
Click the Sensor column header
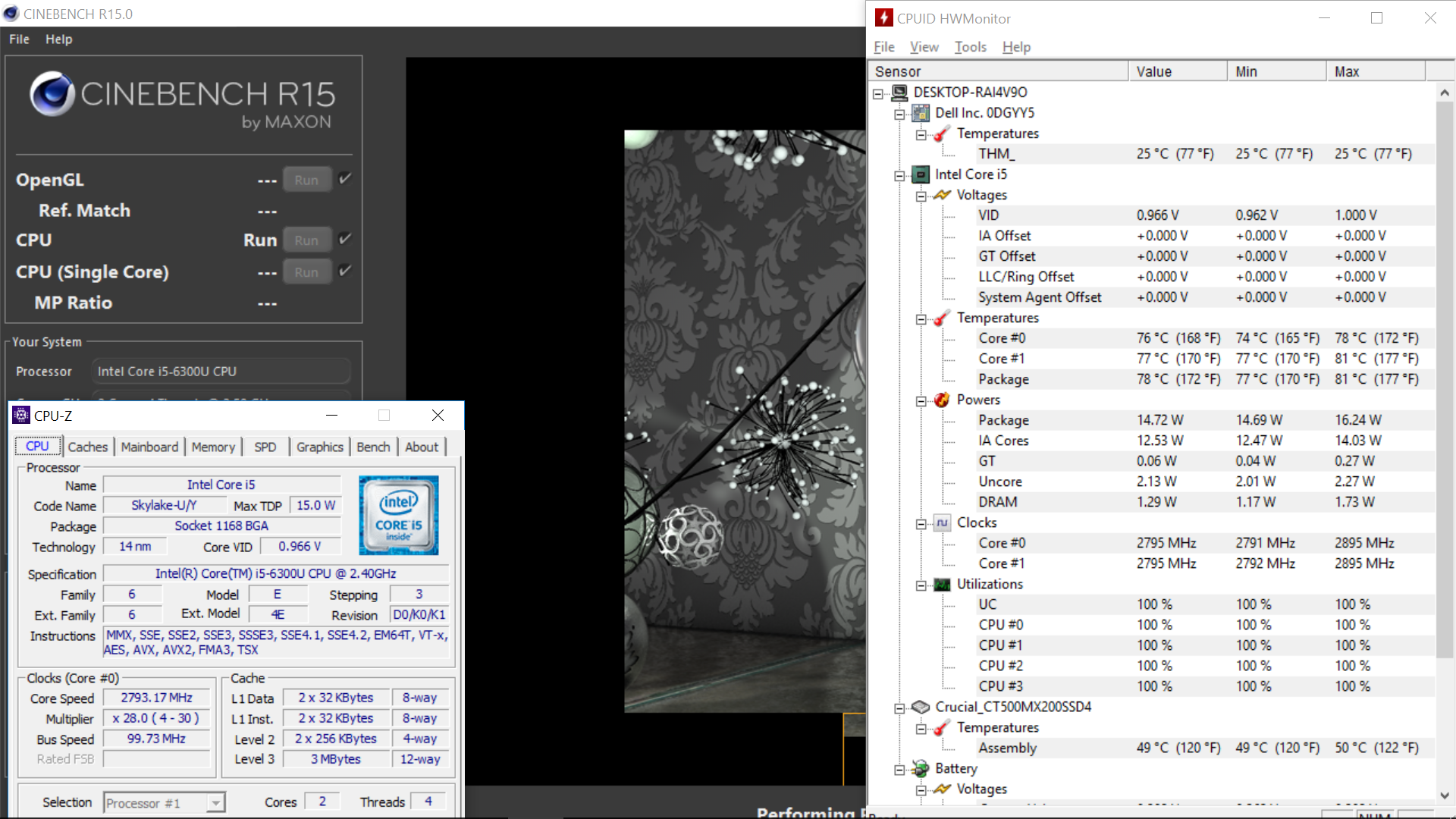pyautogui.click(x=997, y=71)
